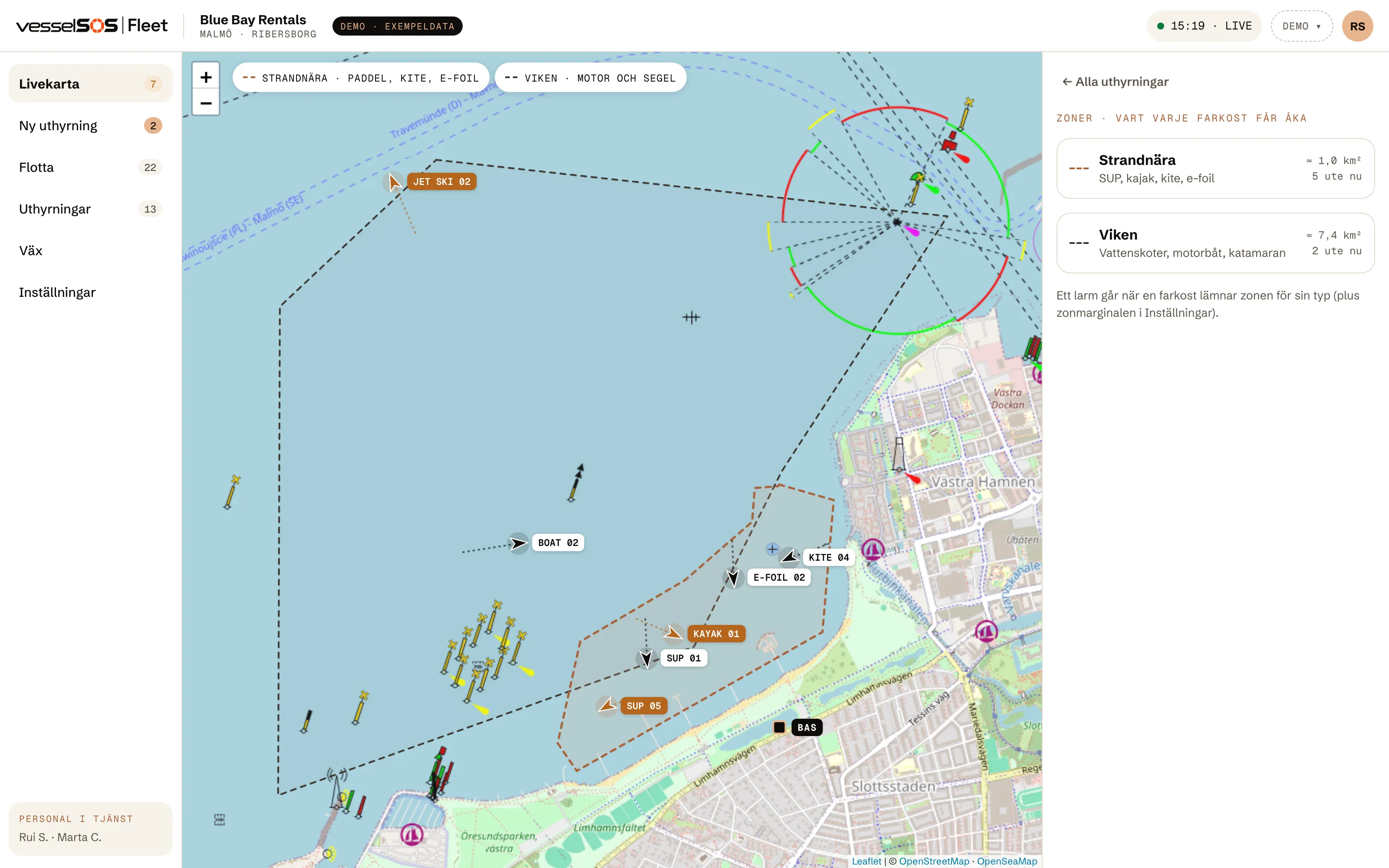Select the Viken zone card
Image resolution: width=1389 pixels, height=868 pixels.
(1215, 243)
